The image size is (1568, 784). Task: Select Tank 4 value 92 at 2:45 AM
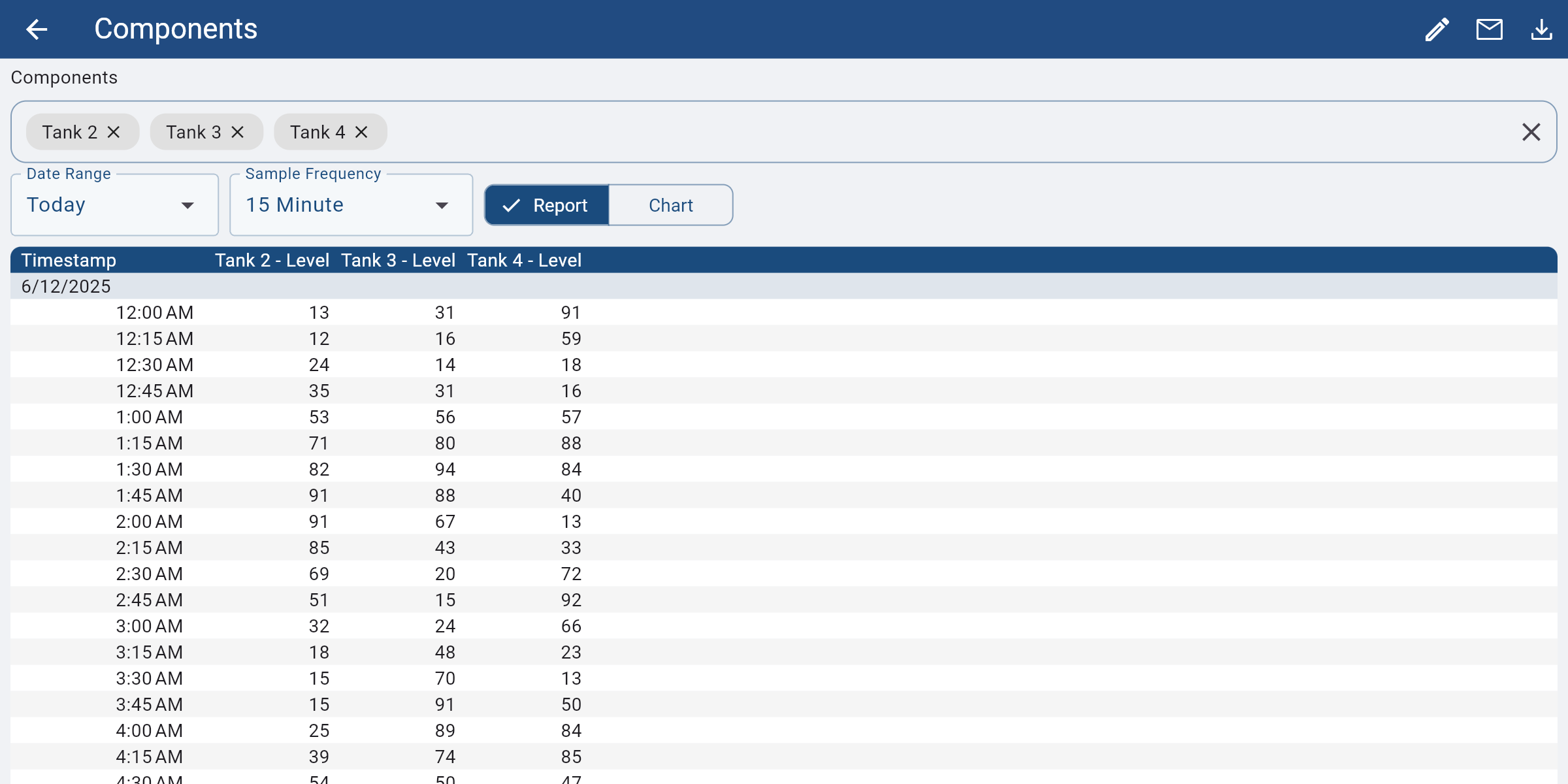click(571, 600)
